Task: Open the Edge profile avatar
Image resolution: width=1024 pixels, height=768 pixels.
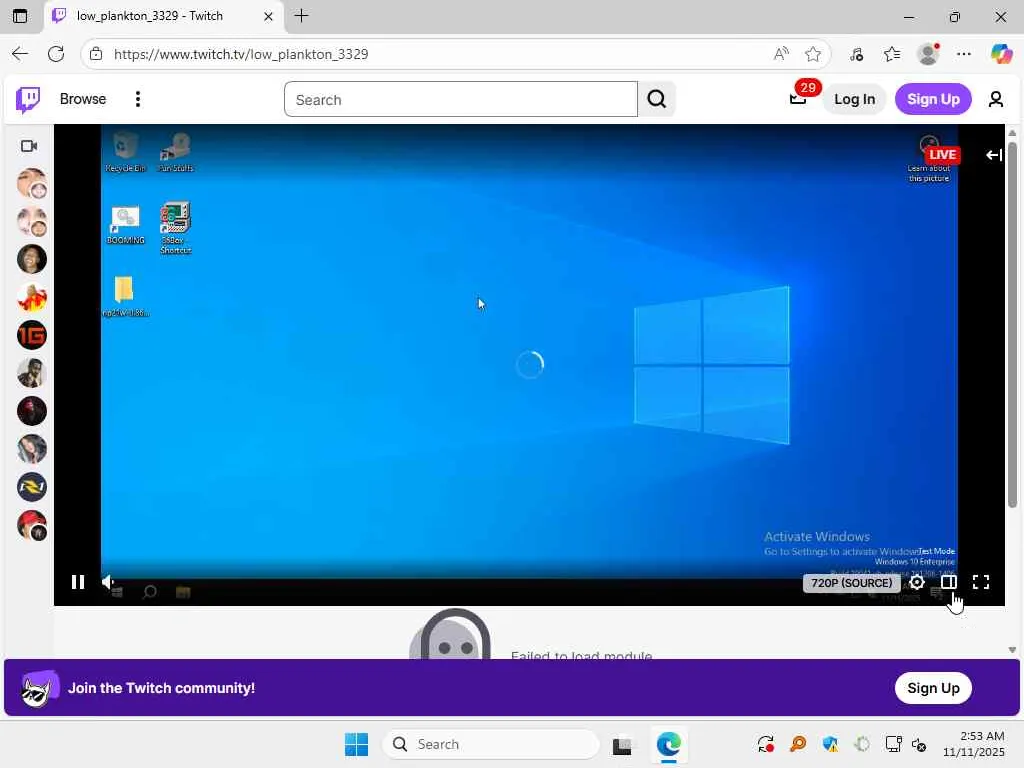Action: click(x=928, y=54)
